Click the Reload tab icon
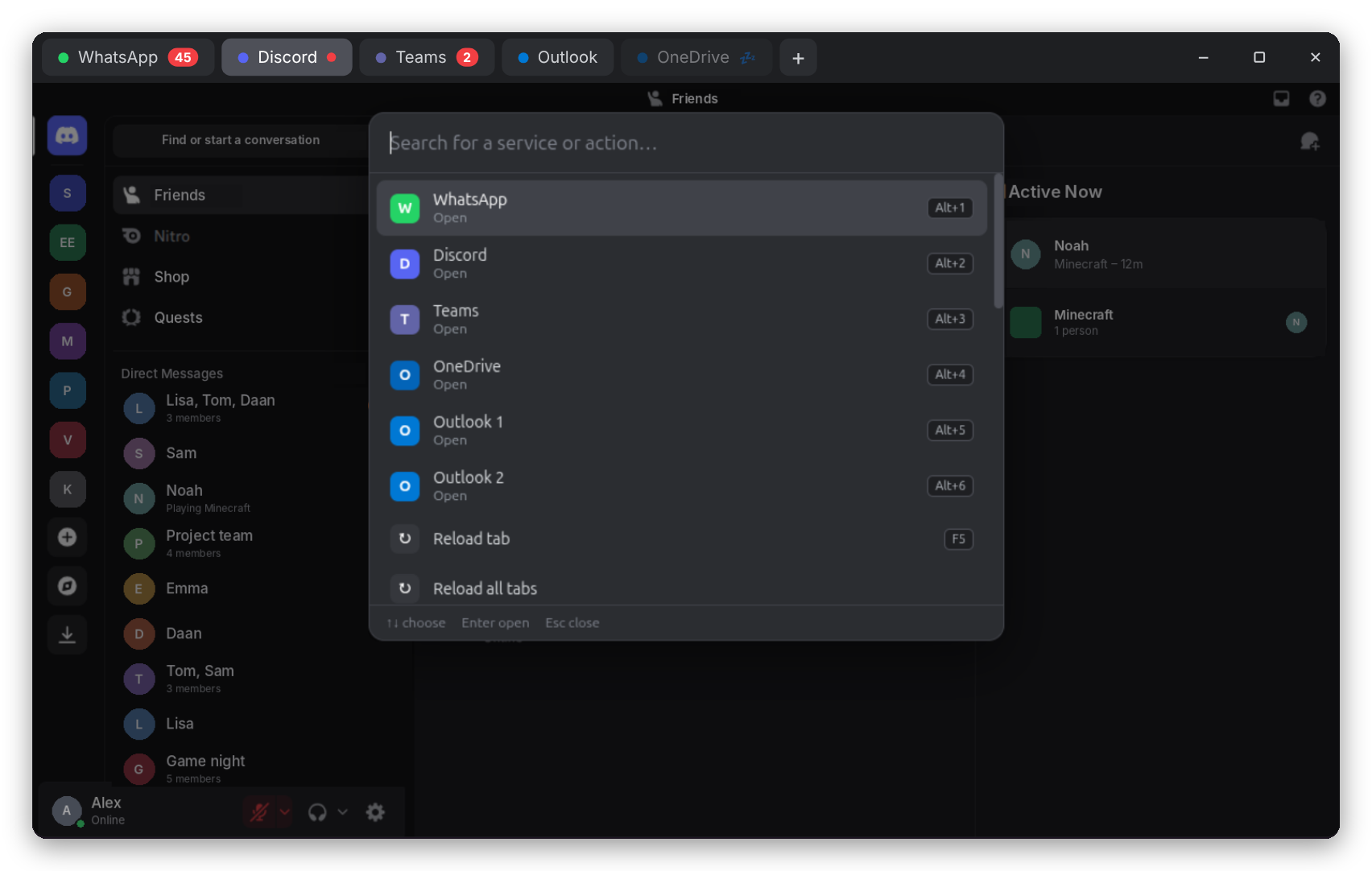Image resolution: width=1372 pixels, height=871 pixels. point(405,539)
